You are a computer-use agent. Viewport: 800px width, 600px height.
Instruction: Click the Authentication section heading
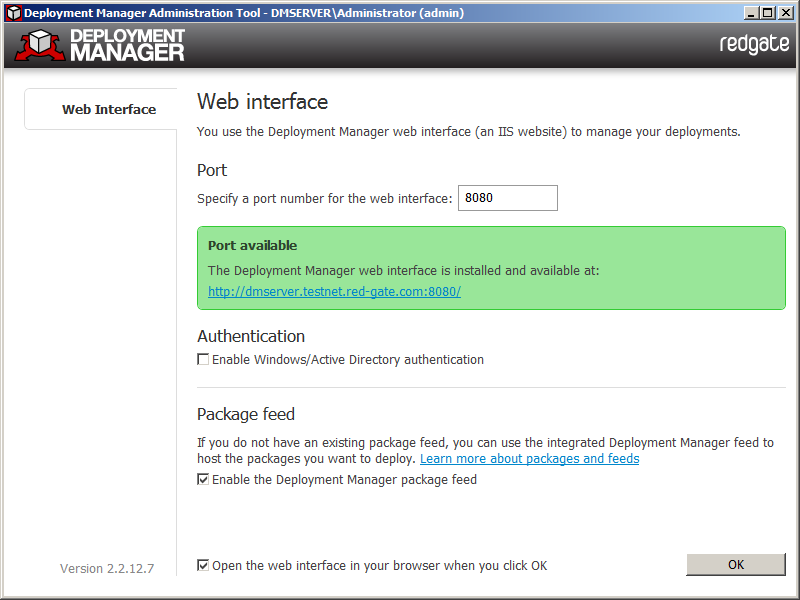[x=251, y=336]
